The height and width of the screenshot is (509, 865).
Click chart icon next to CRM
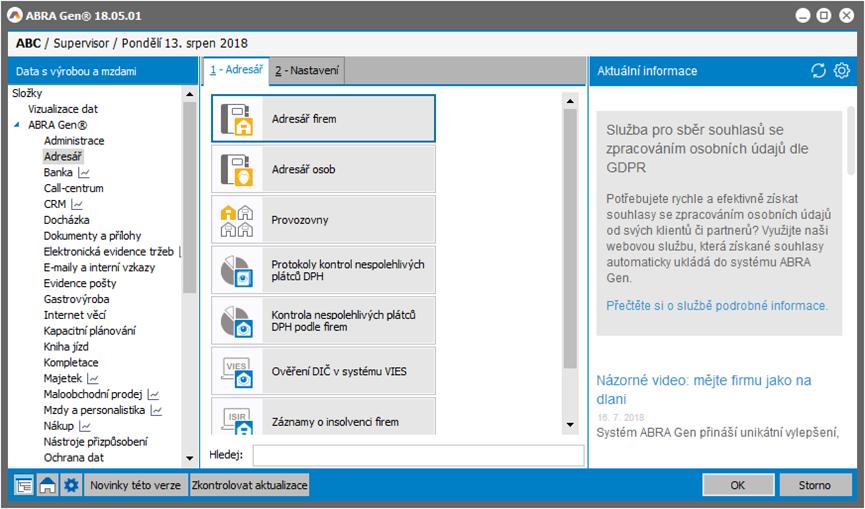click(77, 205)
